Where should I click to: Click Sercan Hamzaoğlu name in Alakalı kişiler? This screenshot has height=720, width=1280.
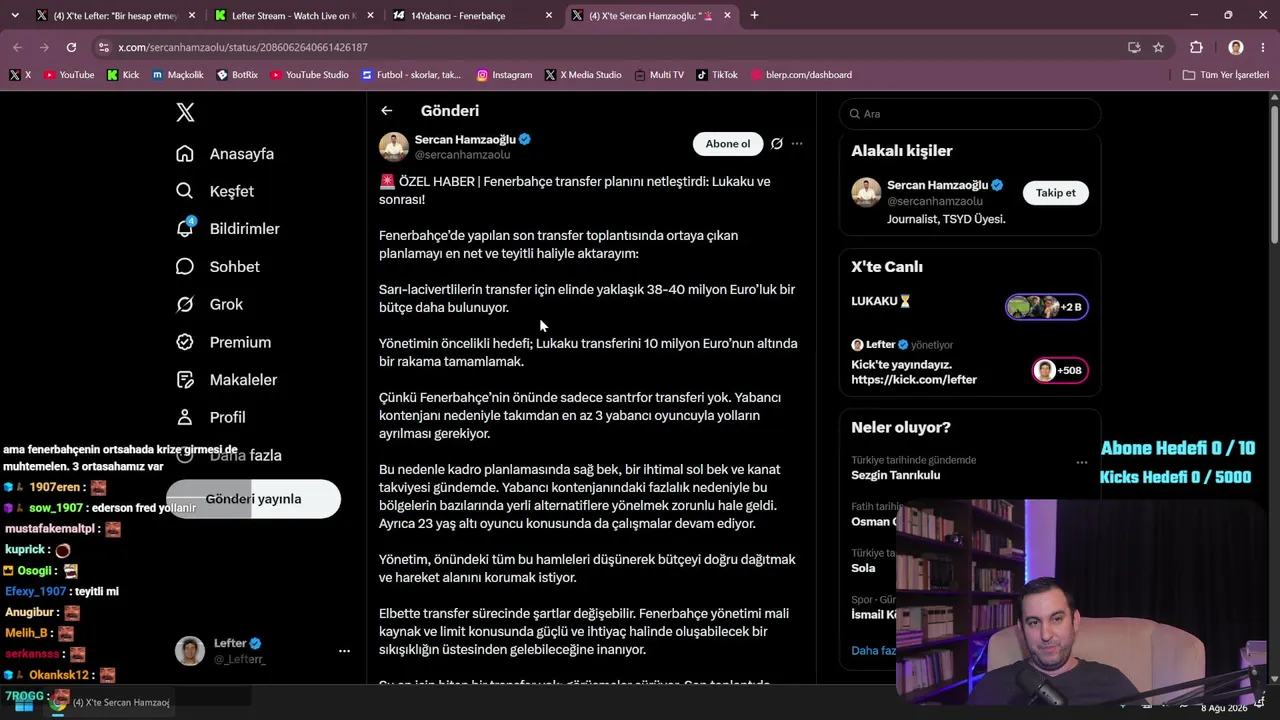[937, 185]
